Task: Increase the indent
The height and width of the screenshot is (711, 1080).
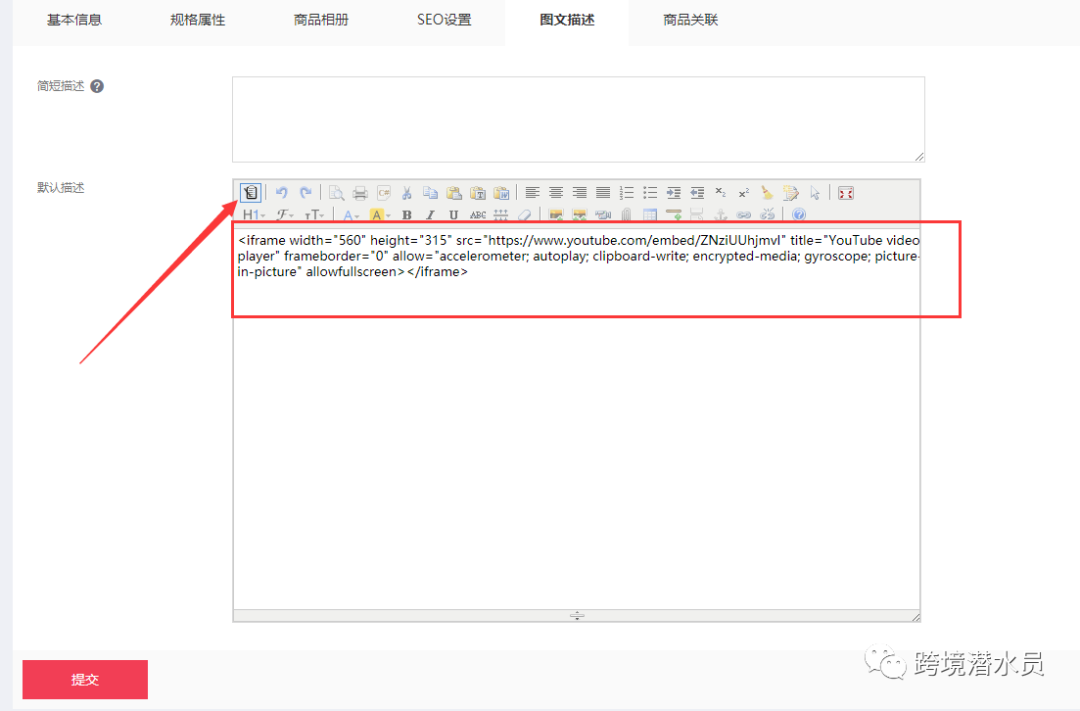Action: pyautogui.click(x=674, y=193)
